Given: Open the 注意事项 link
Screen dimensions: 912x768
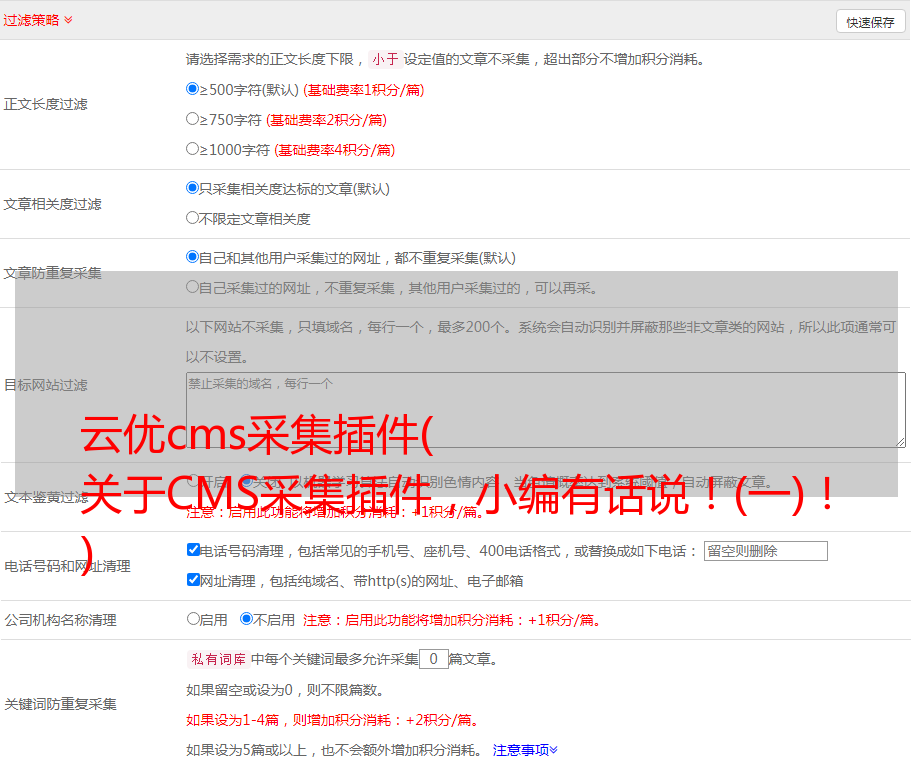Looking at the screenshot, I should click(x=525, y=750).
